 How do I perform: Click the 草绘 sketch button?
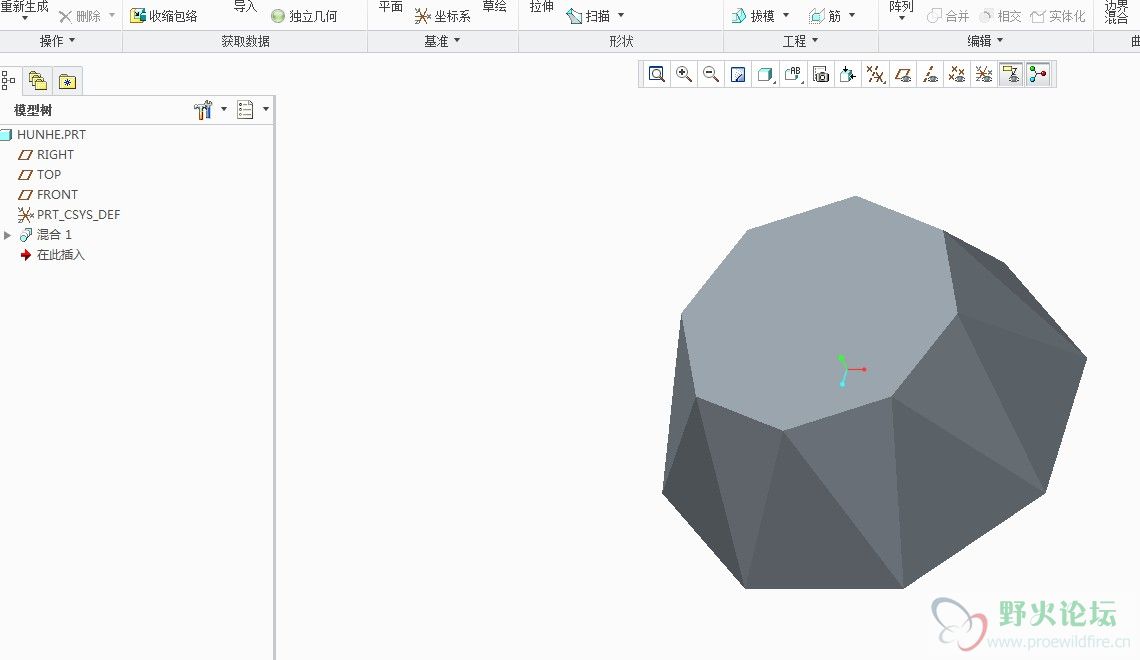pos(494,7)
